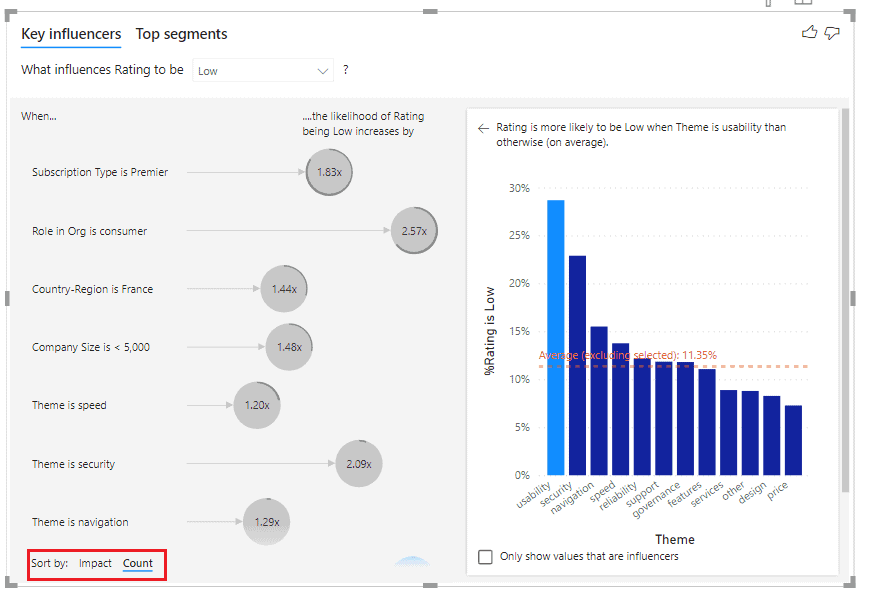
Task: Sort influencers by Impact
Action: [x=95, y=563]
